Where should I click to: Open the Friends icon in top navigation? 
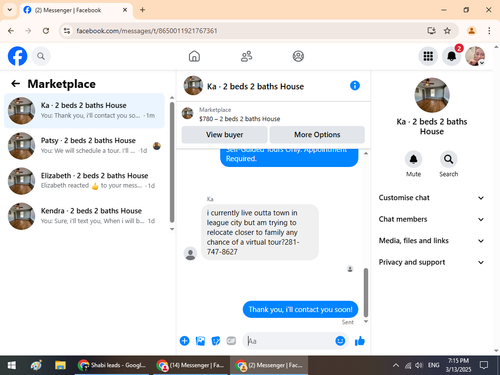click(x=246, y=56)
